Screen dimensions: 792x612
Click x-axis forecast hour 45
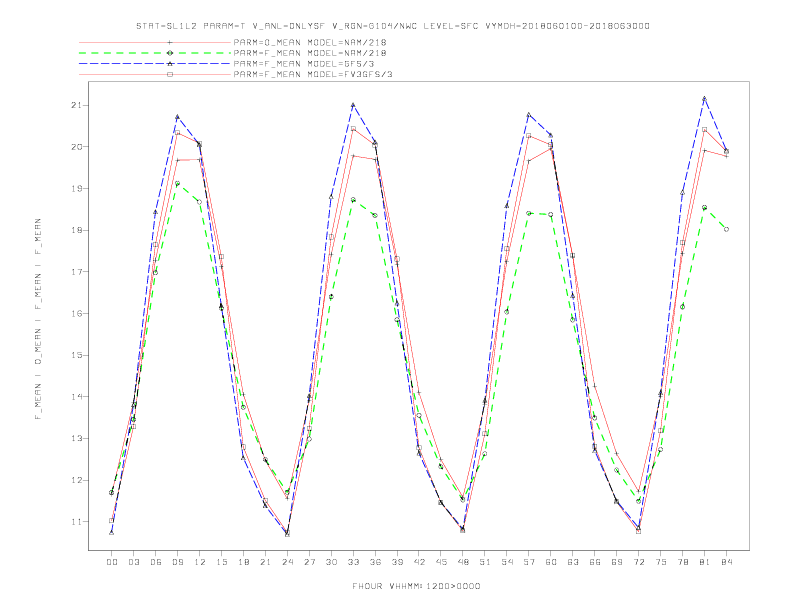[441, 562]
